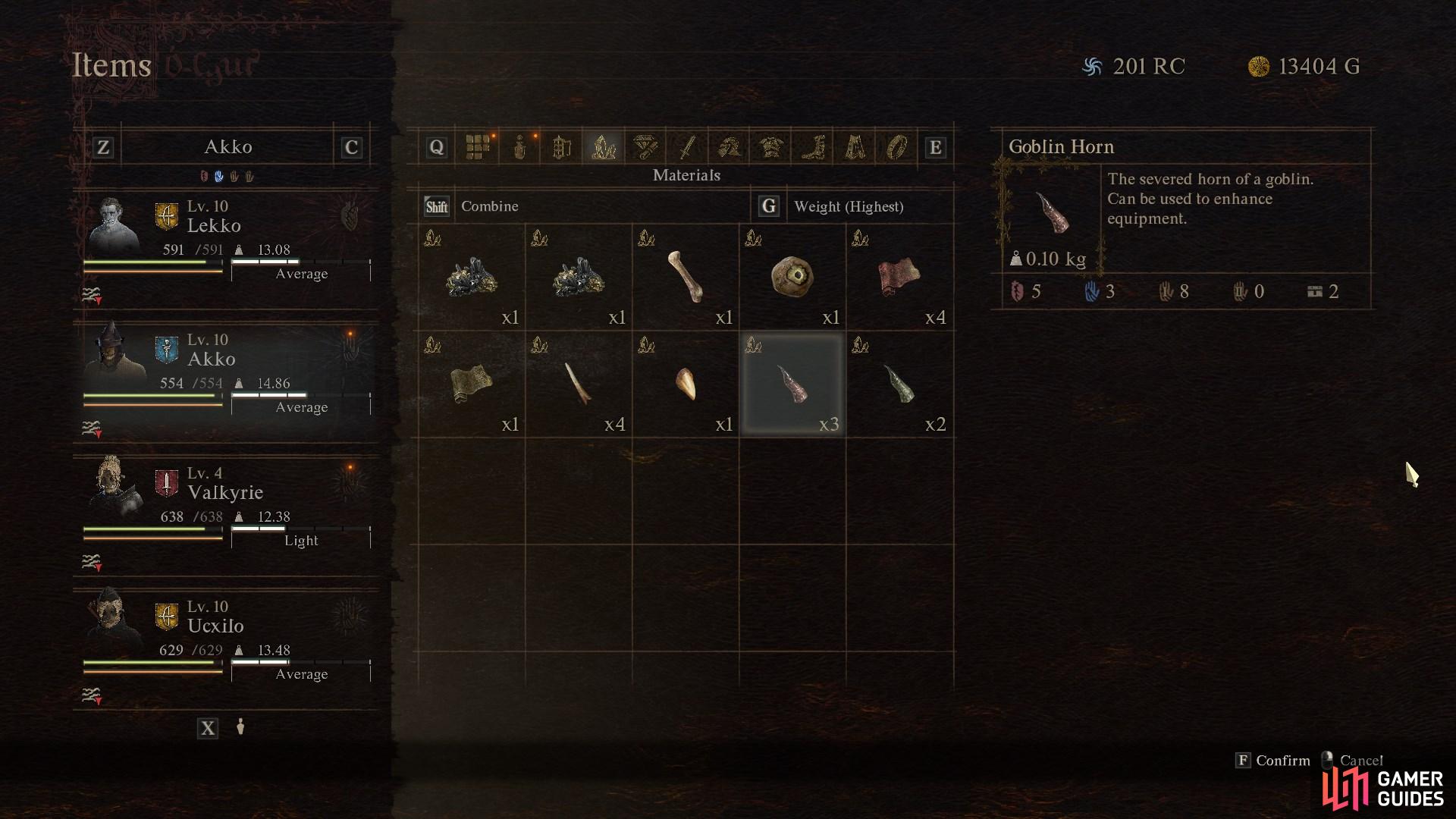The image size is (1456, 819).
Task: Cycle to next character with C key button
Action: click(350, 147)
